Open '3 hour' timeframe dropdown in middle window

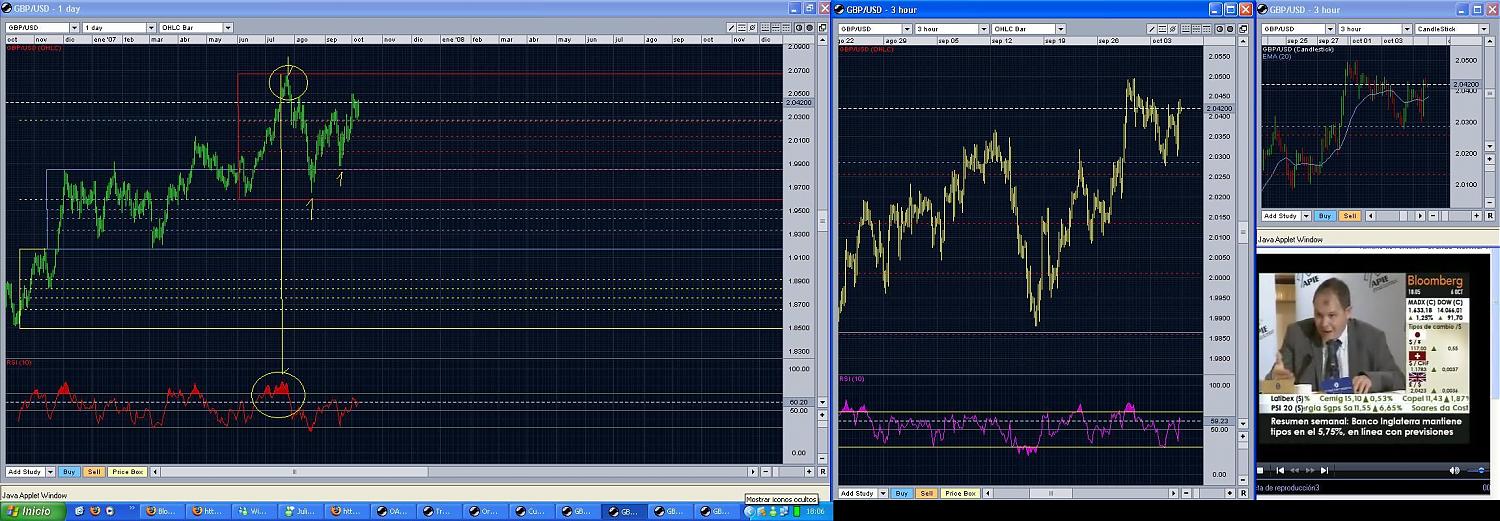click(x=952, y=29)
